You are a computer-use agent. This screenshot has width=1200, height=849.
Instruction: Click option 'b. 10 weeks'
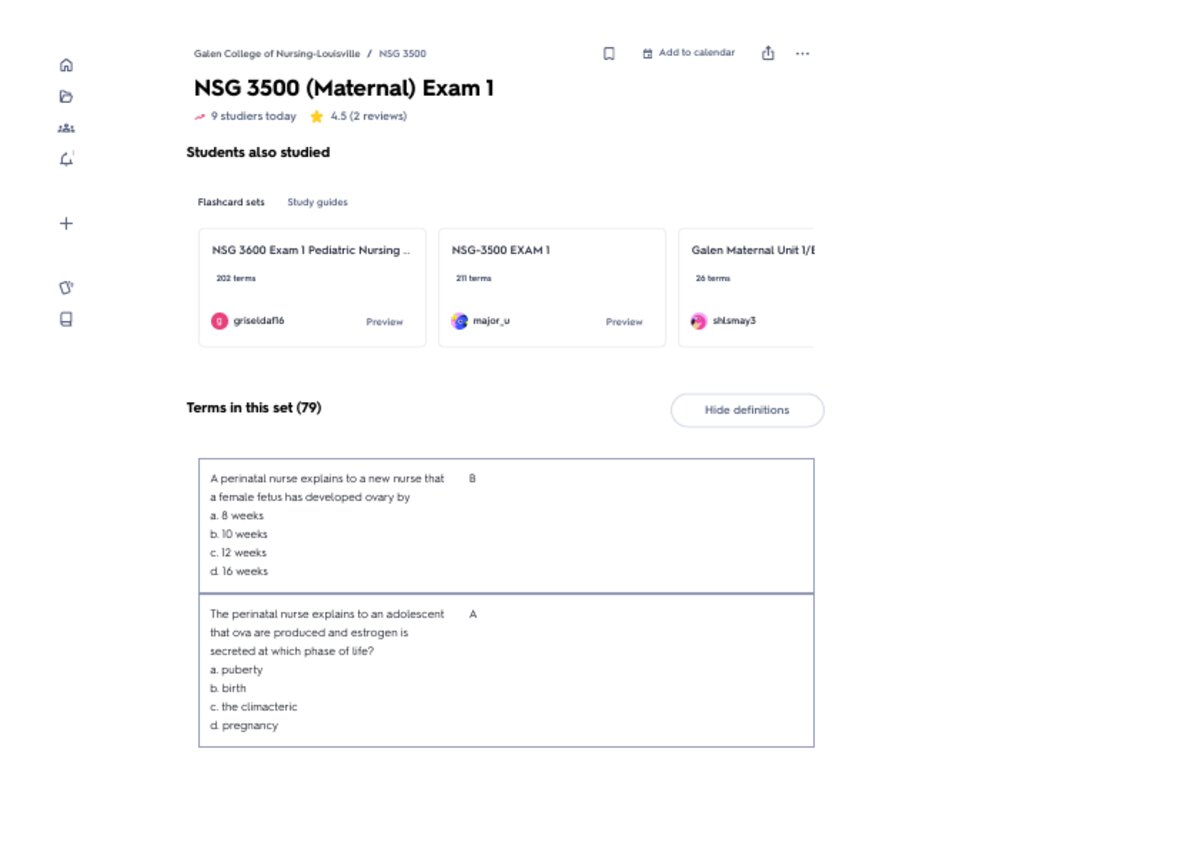point(239,534)
